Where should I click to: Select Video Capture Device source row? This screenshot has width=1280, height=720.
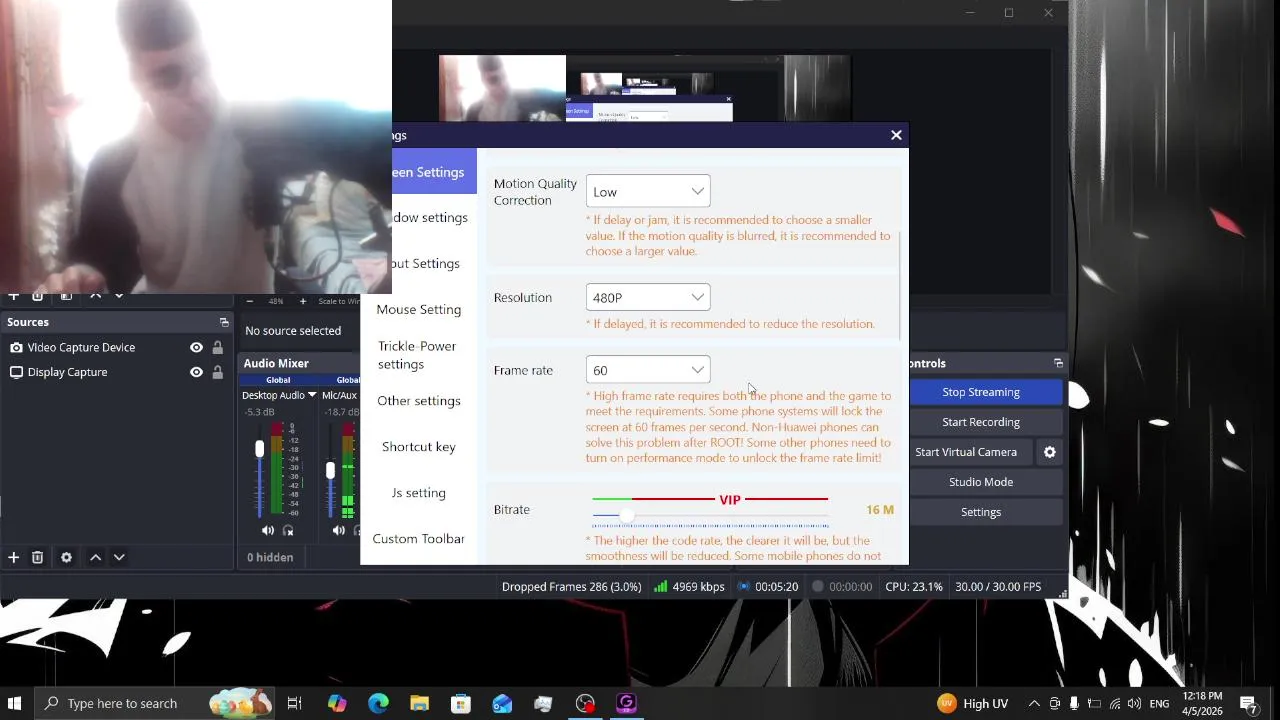pyautogui.click(x=117, y=347)
